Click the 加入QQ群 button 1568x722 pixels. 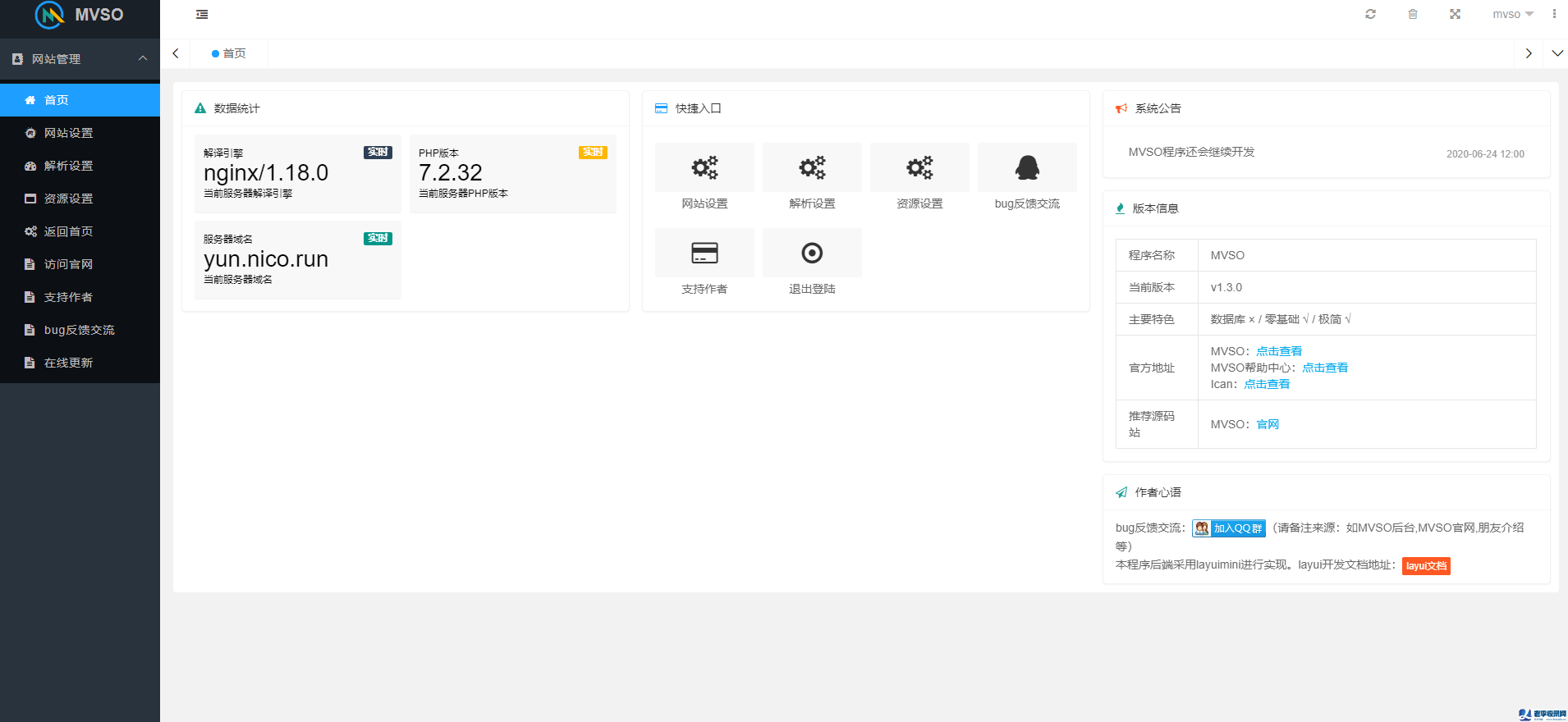tap(1229, 528)
